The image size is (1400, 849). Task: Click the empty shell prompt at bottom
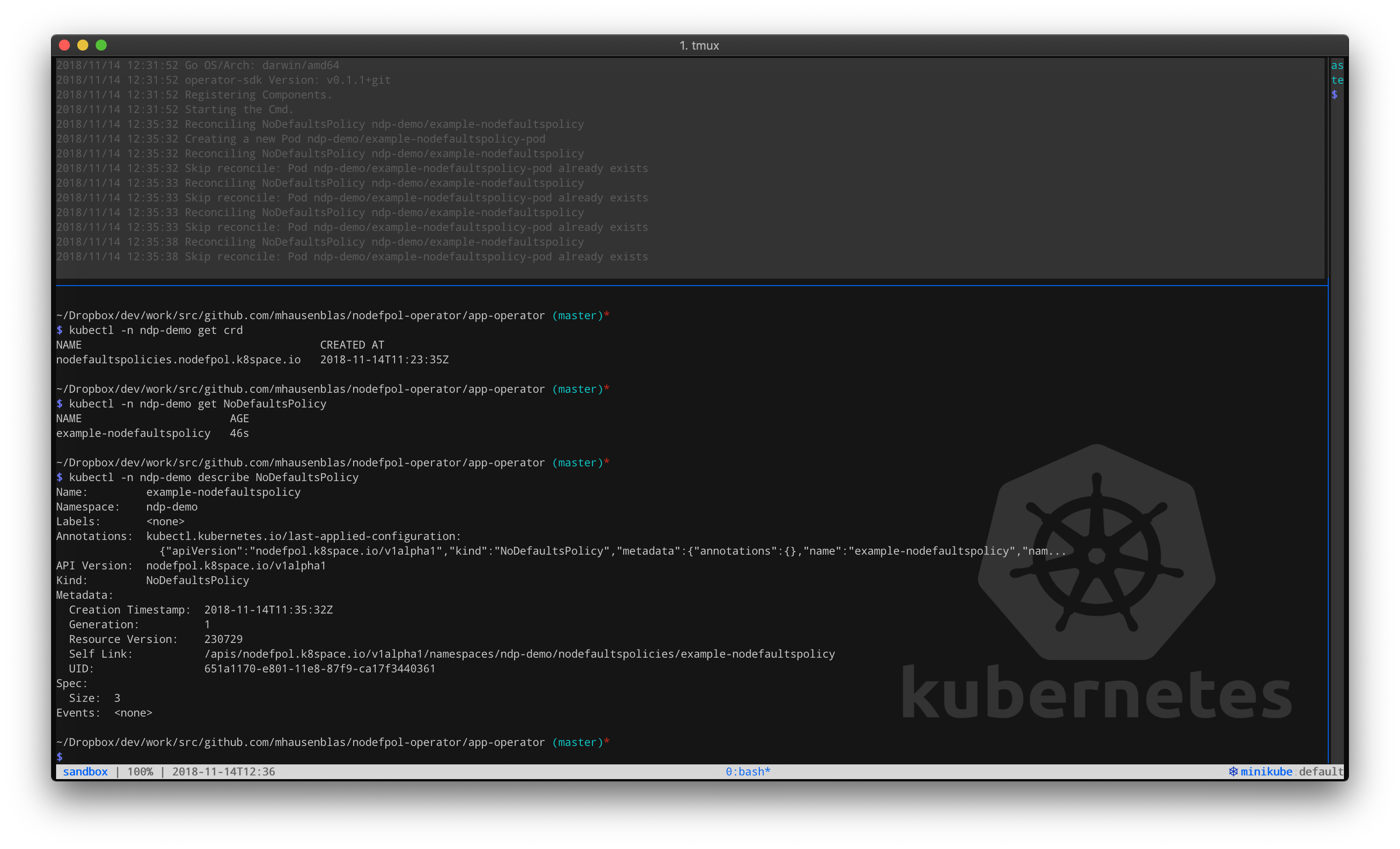[x=60, y=757]
